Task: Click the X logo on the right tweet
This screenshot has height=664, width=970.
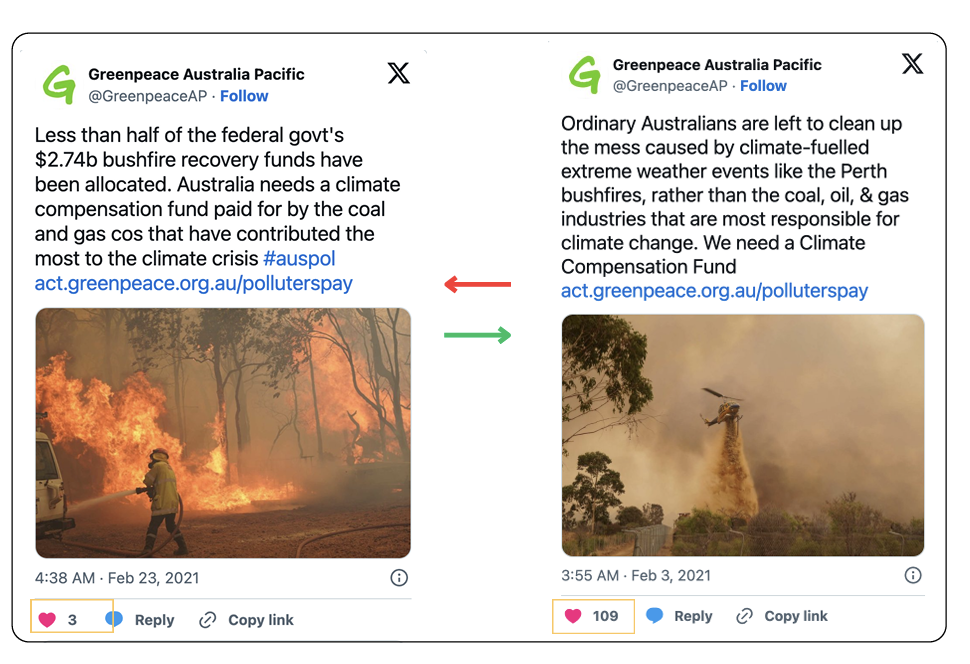Action: tap(913, 64)
